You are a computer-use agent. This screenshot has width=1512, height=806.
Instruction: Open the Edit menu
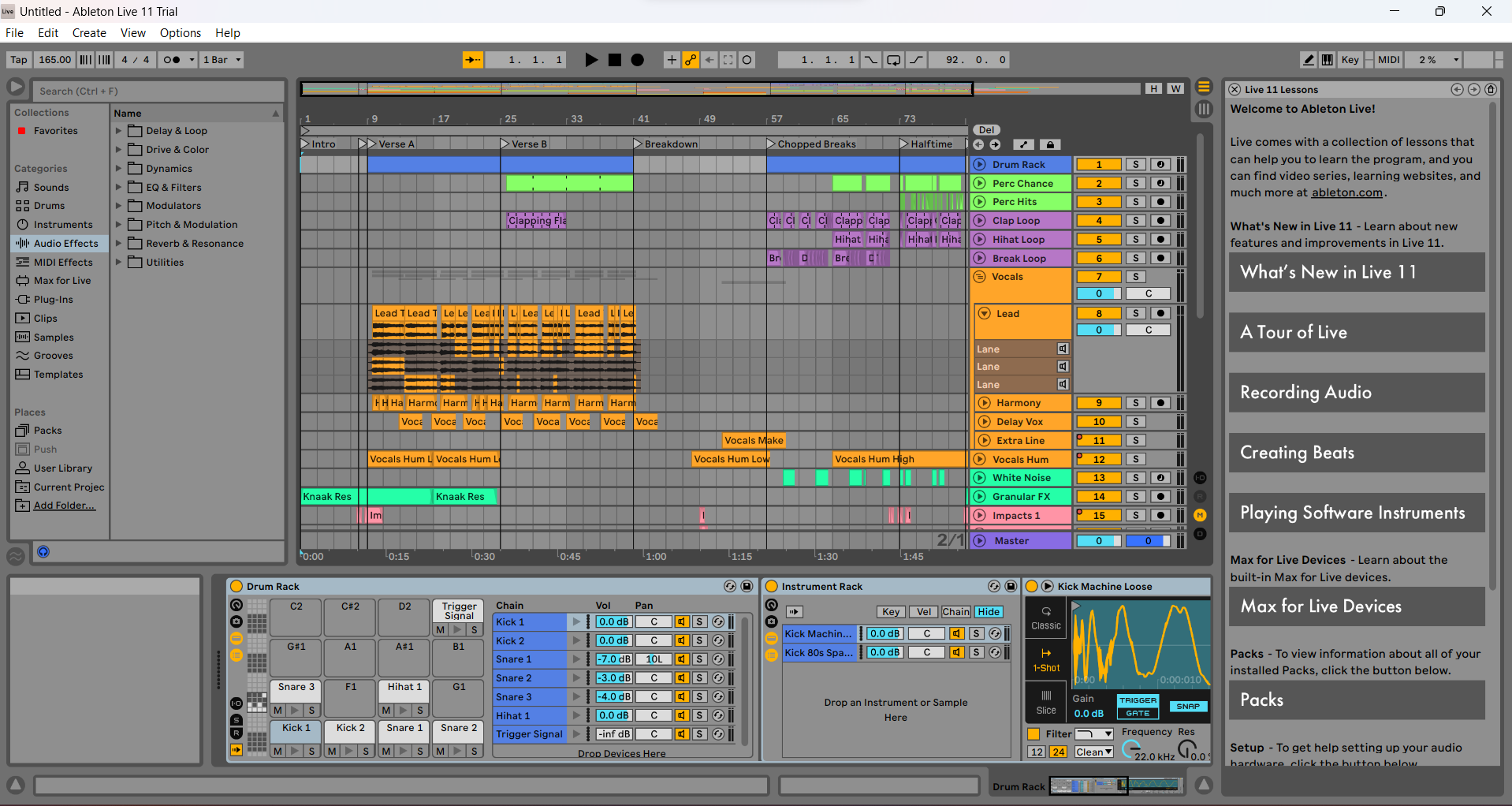click(48, 33)
